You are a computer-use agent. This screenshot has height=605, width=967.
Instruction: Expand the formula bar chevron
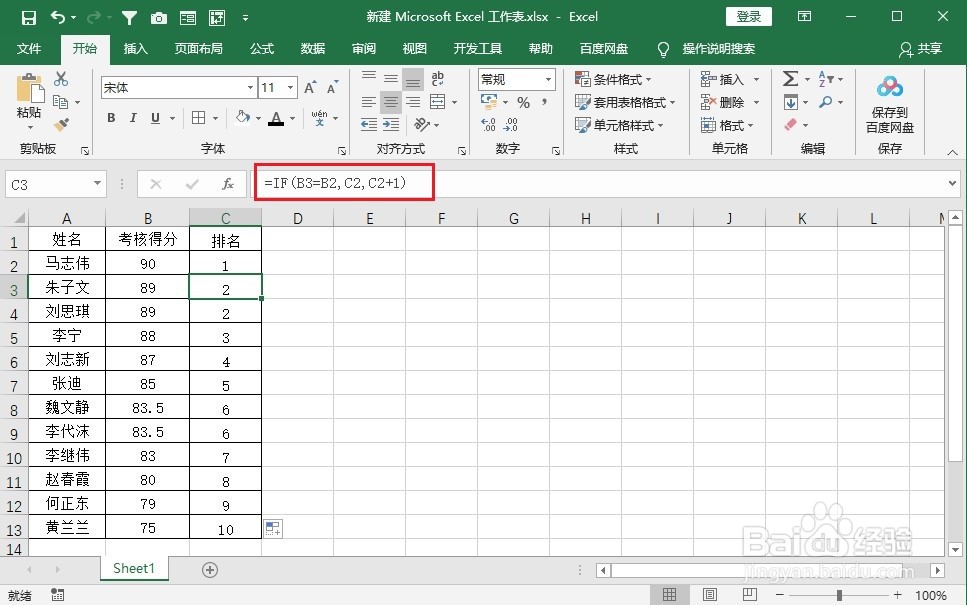tap(952, 184)
